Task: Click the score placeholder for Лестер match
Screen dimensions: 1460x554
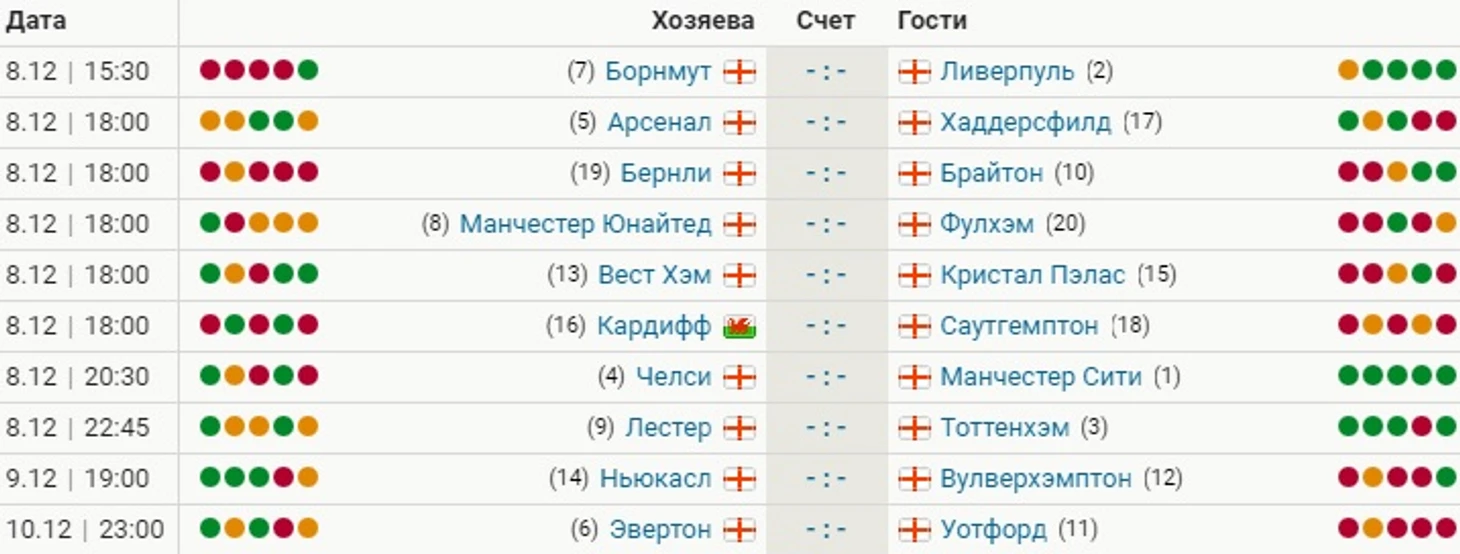Action: (826, 428)
